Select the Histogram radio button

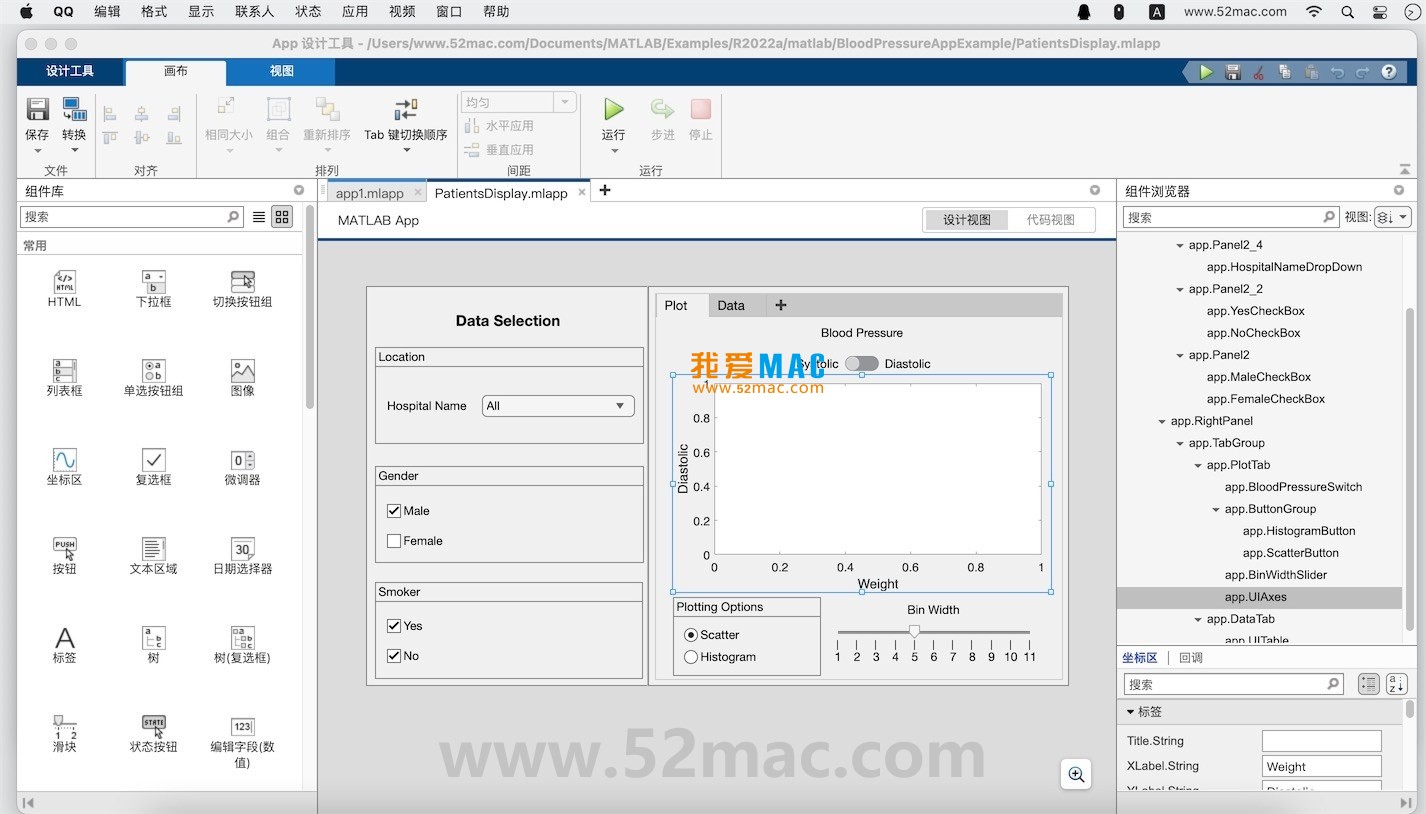pyautogui.click(x=691, y=657)
